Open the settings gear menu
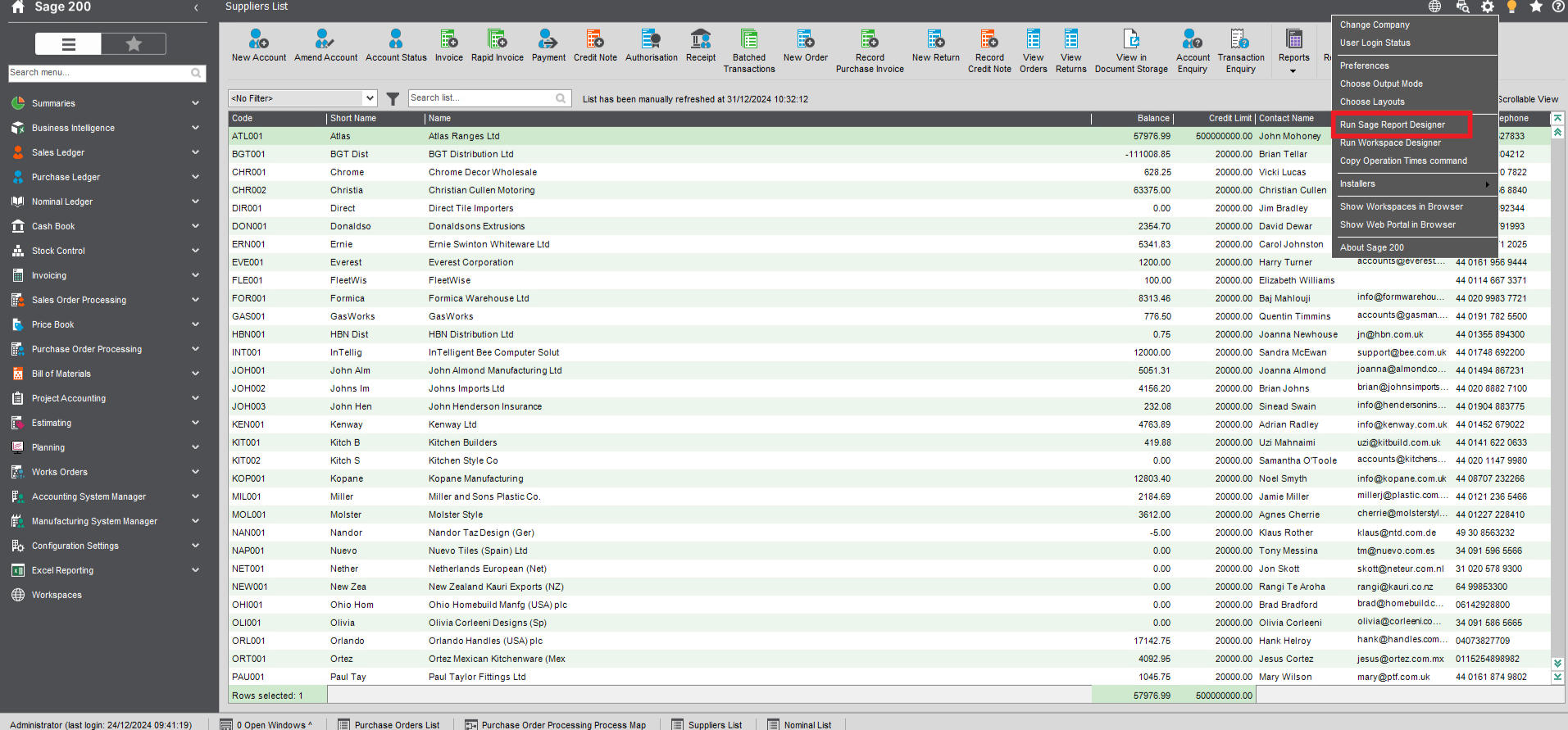The height and width of the screenshot is (730, 1568). [1487, 7]
